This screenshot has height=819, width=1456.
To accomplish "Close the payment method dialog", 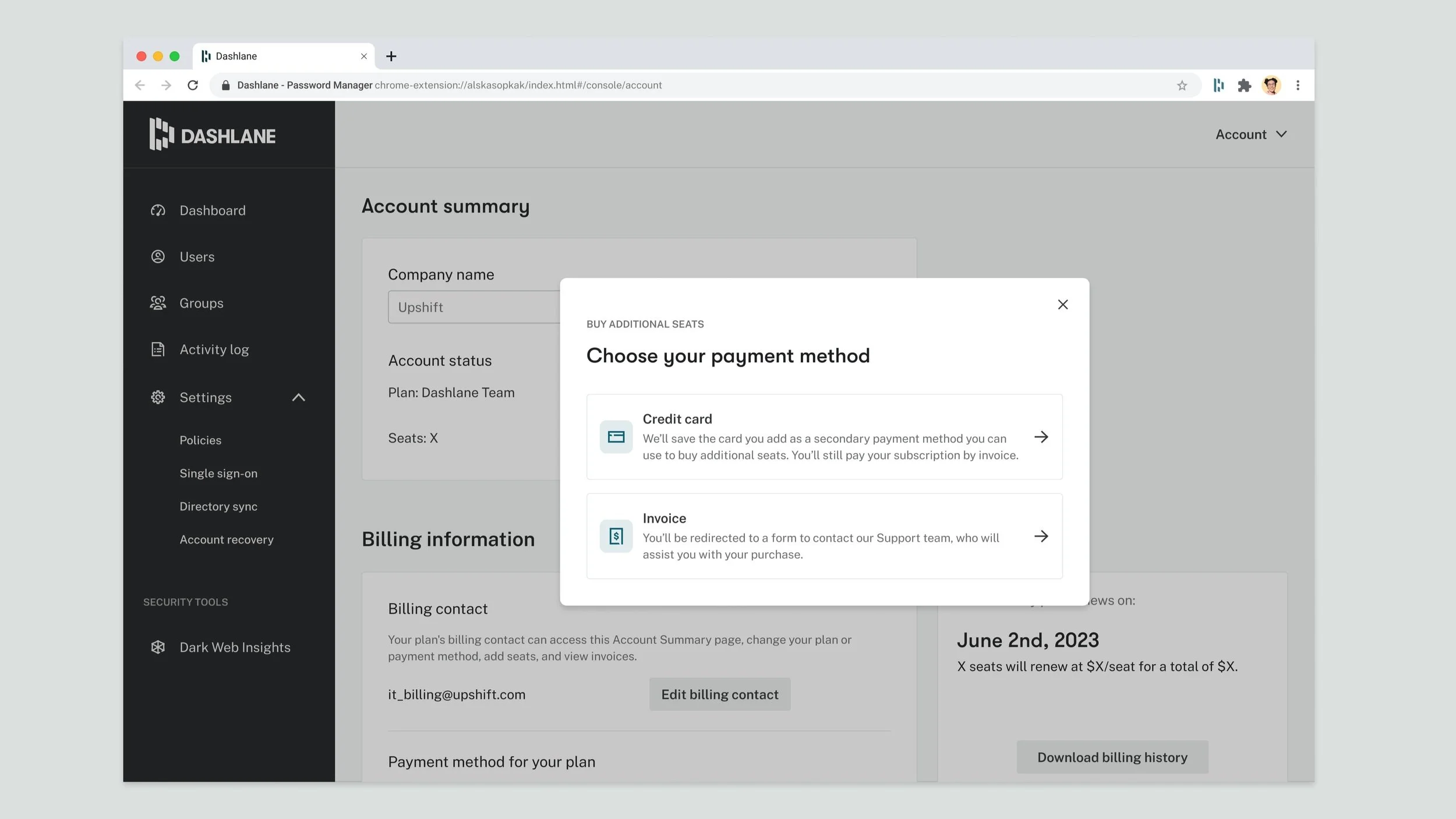I will tap(1062, 305).
